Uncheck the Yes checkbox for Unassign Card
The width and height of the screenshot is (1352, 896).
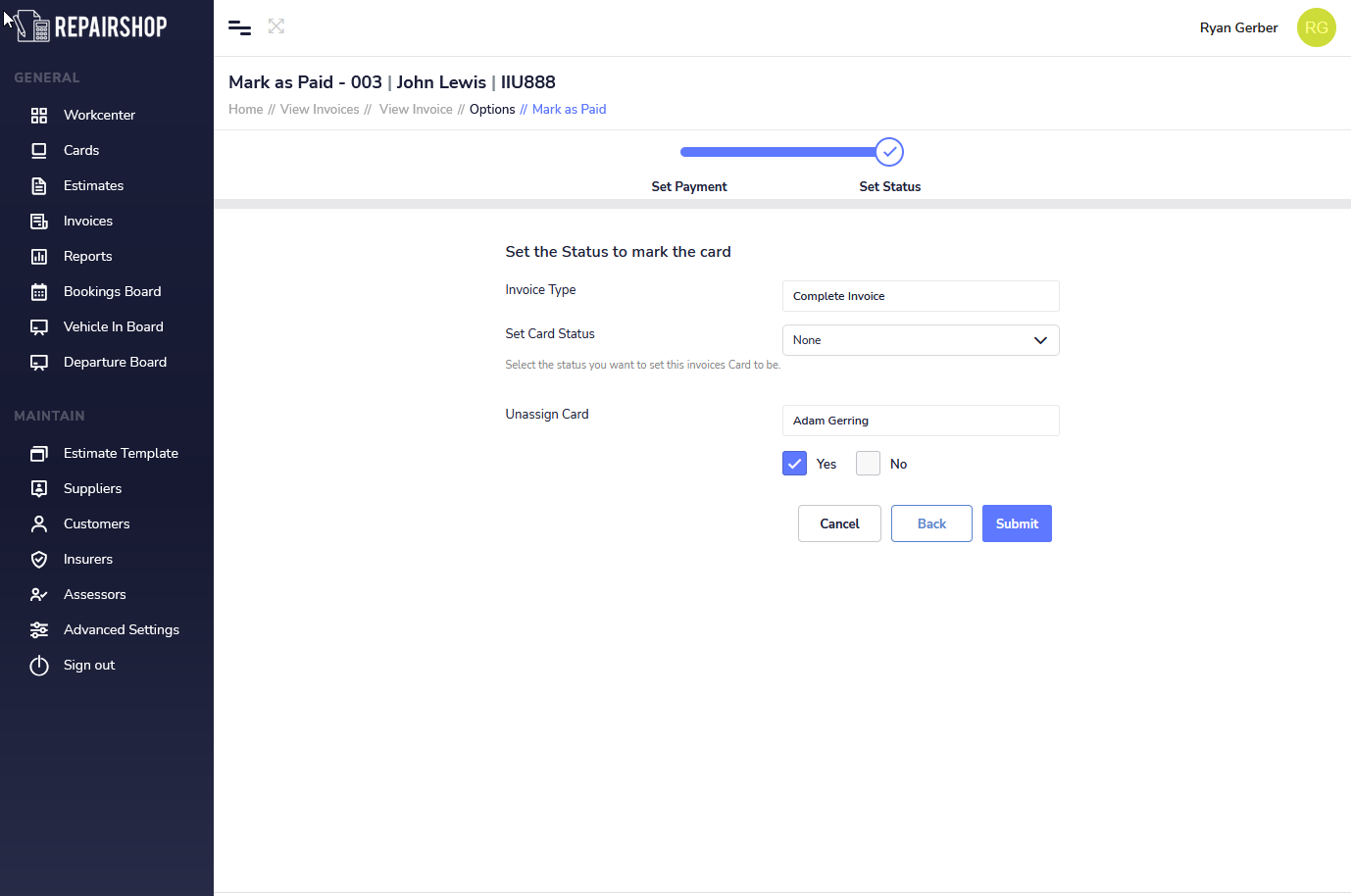point(794,464)
